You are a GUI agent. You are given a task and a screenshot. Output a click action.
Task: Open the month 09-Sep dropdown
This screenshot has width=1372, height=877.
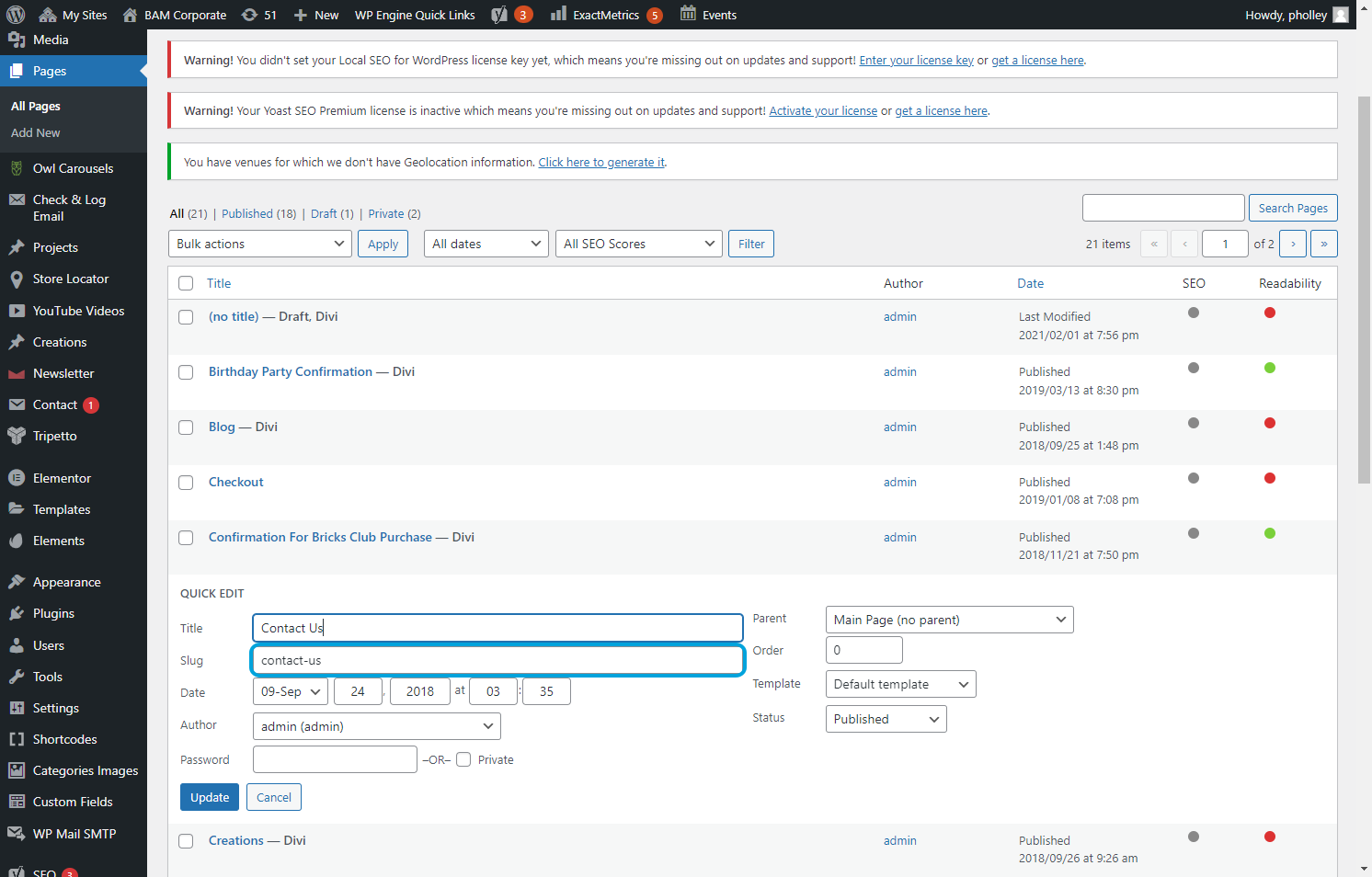(x=291, y=691)
